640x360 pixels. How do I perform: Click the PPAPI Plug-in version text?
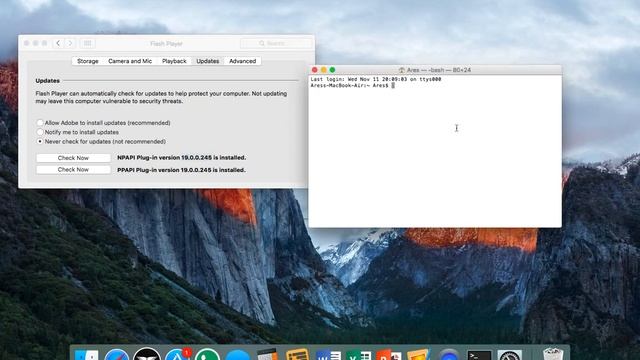182,170
